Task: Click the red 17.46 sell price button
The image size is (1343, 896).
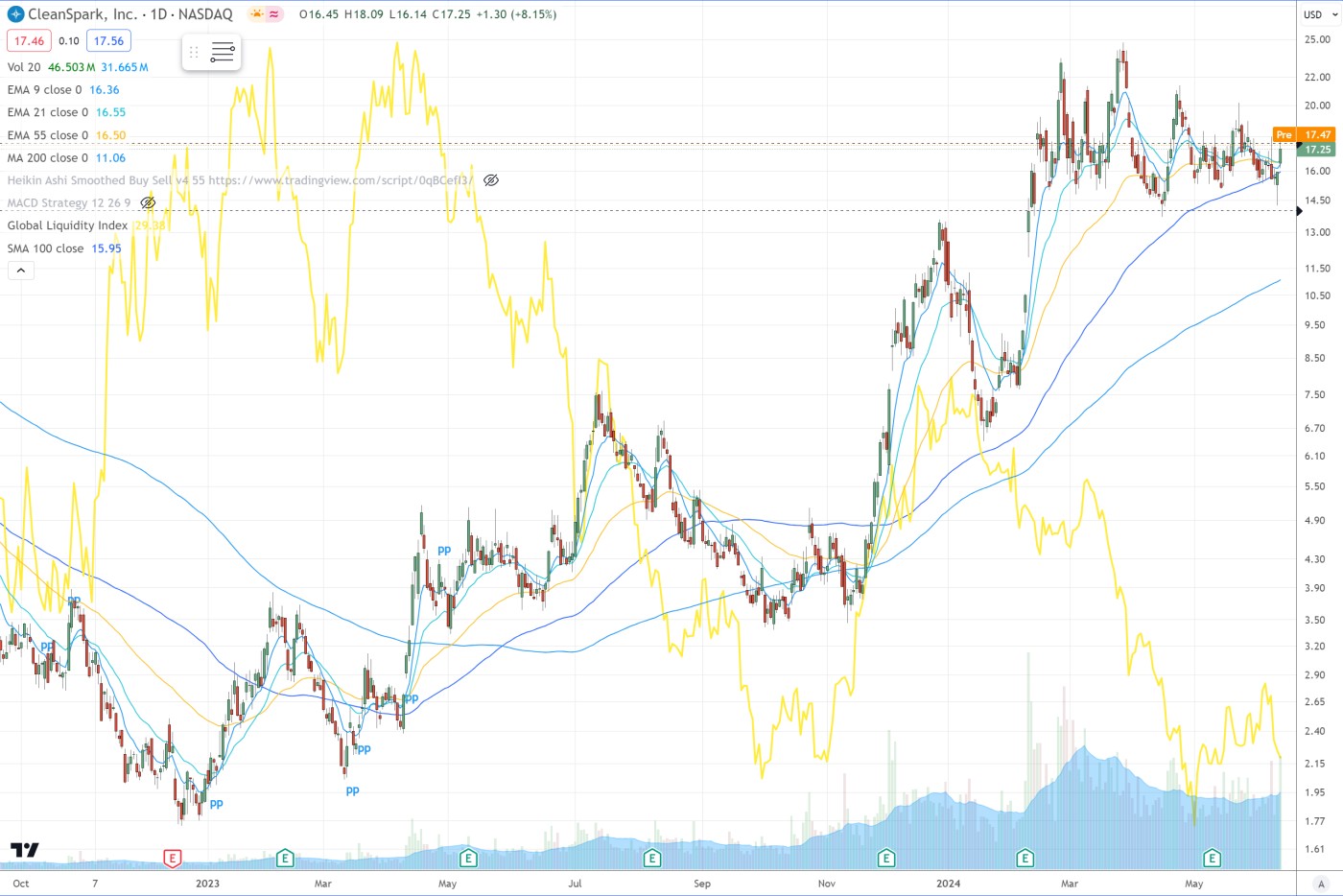Action: point(29,41)
